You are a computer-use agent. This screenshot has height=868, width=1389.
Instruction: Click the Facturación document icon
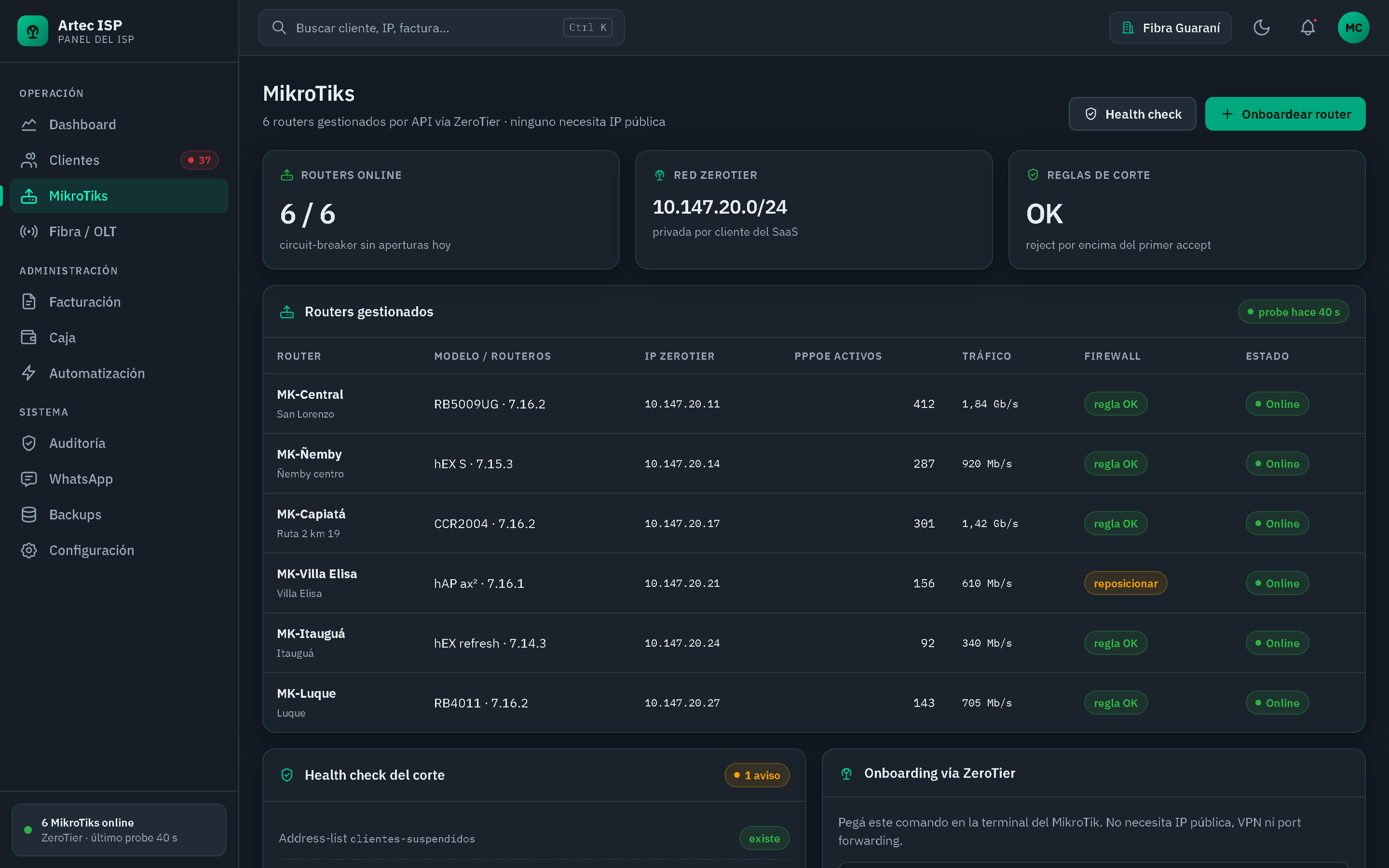(29, 302)
